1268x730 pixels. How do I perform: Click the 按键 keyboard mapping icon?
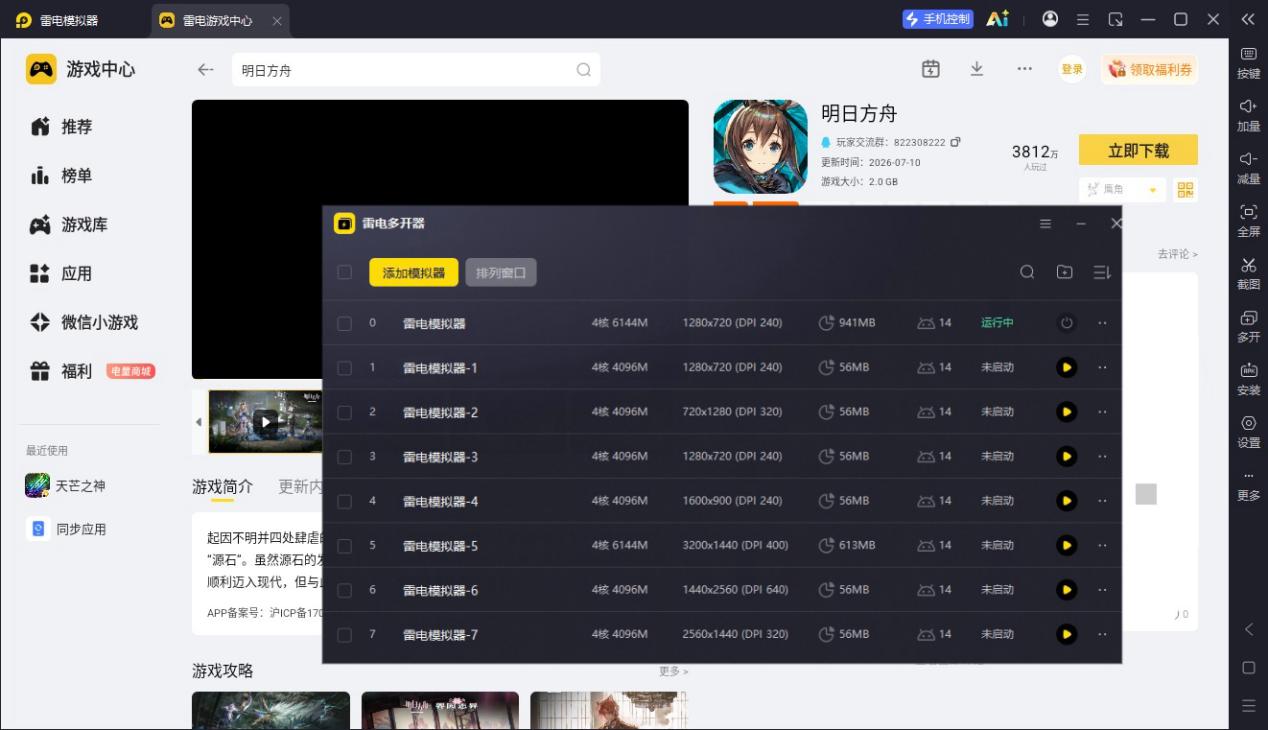point(1248,61)
